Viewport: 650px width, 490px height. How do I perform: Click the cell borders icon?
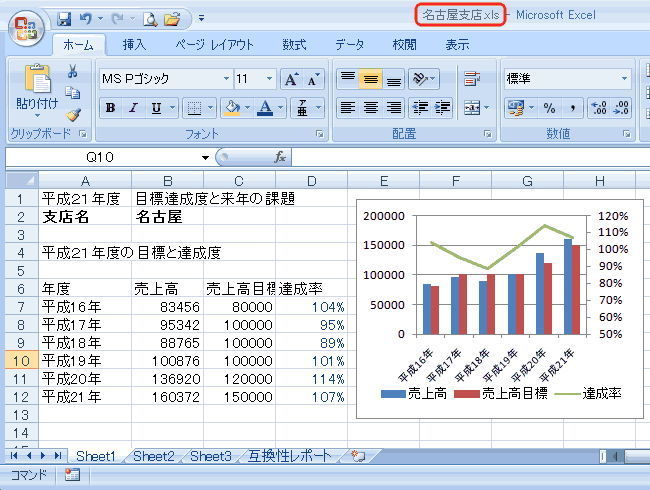pyautogui.click(x=194, y=109)
